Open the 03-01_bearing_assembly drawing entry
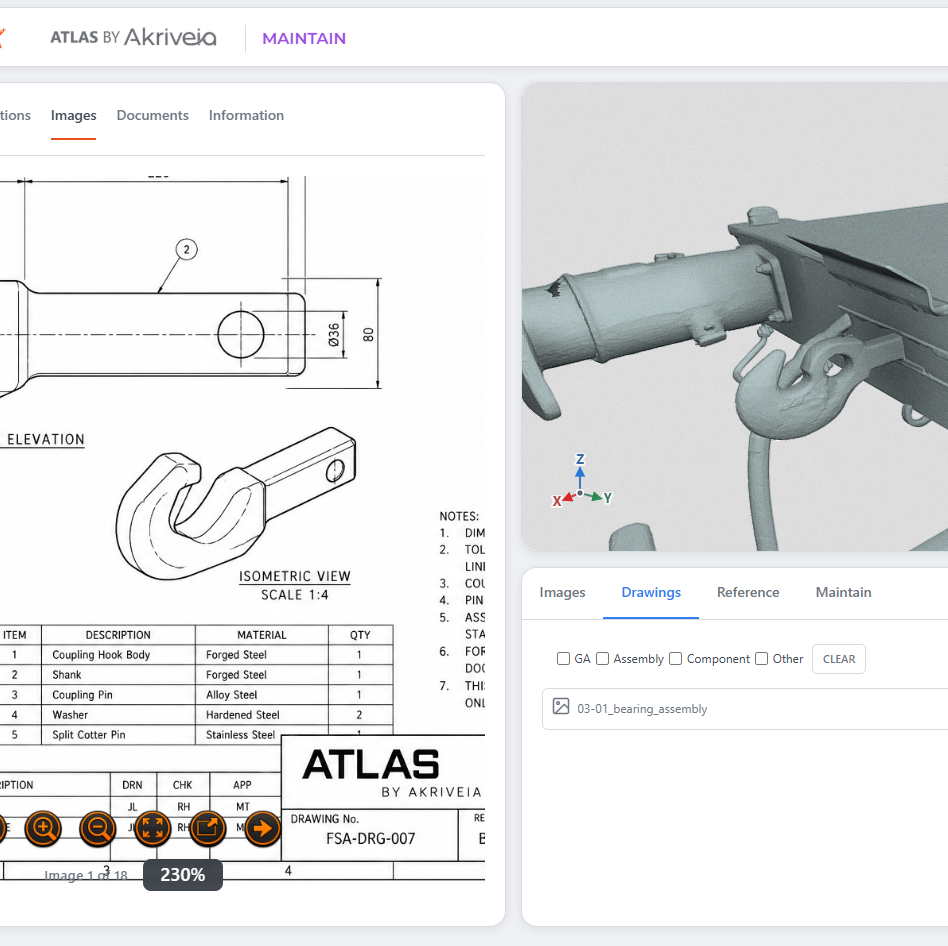 (745, 708)
